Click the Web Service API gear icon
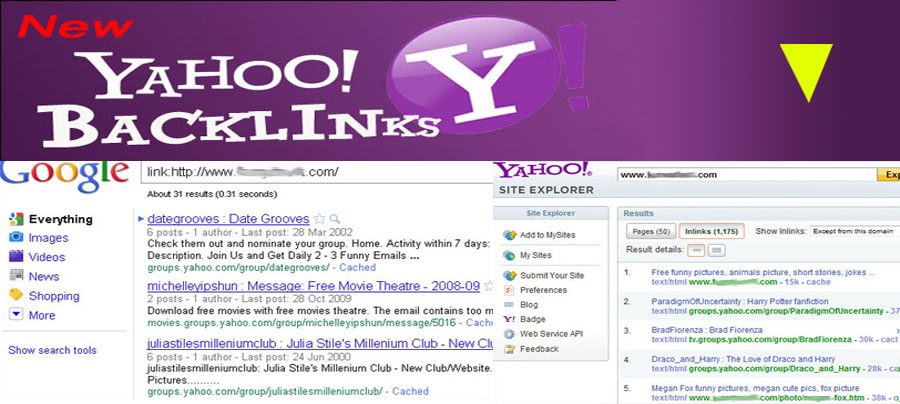Viewport: 900px width, 404px height. (509, 334)
